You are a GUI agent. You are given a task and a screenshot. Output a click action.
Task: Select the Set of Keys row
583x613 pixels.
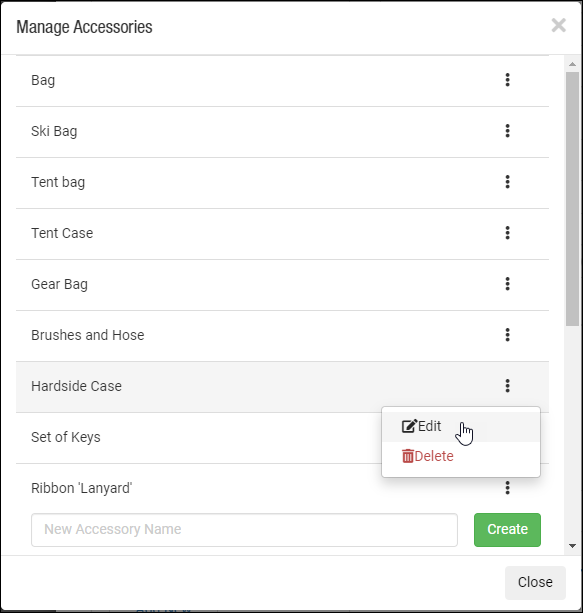[282, 438]
